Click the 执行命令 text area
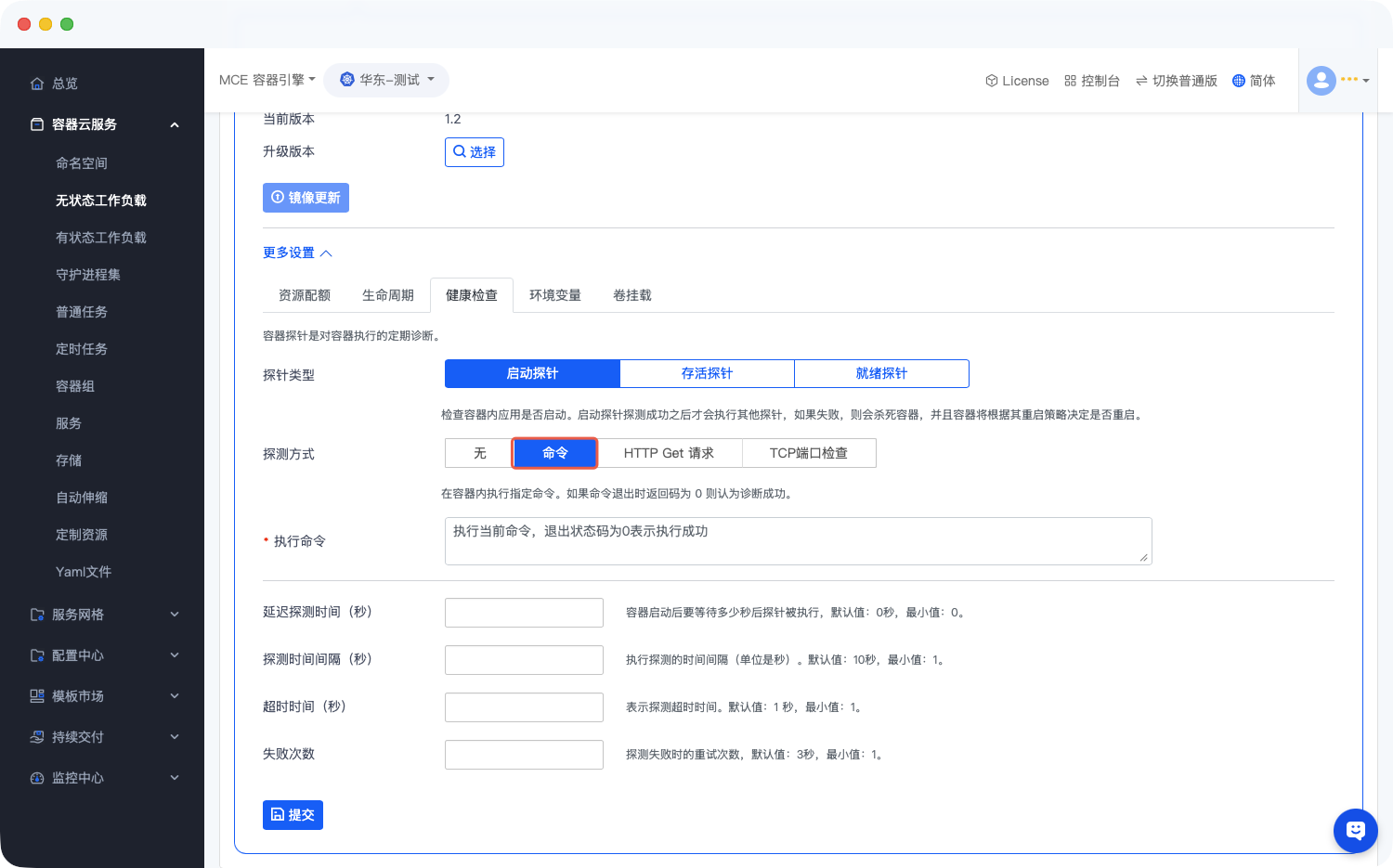Image resolution: width=1393 pixels, height=868 pixels. [x=798, y=541]
